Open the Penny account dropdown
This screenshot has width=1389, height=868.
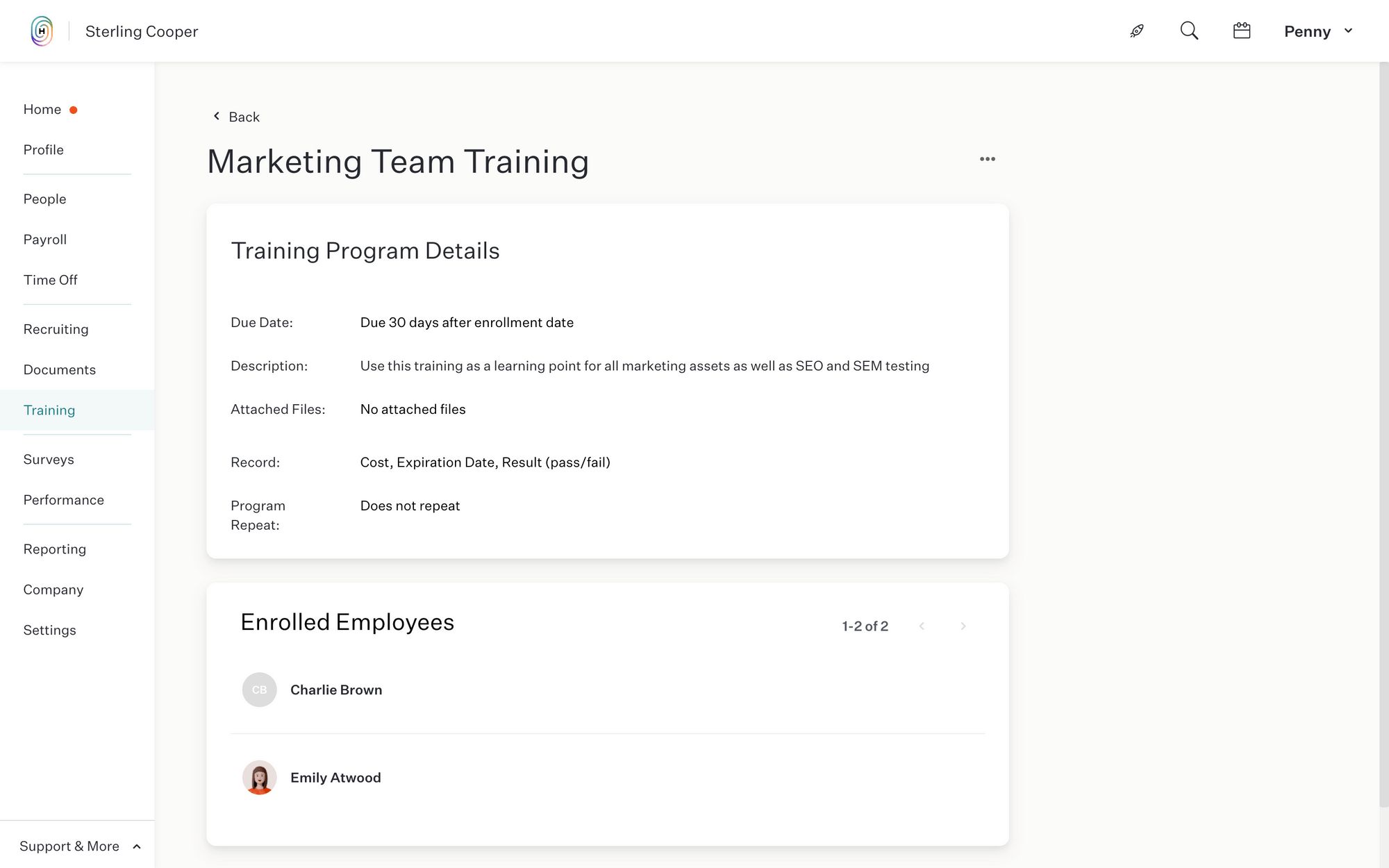pos(1317,31)
